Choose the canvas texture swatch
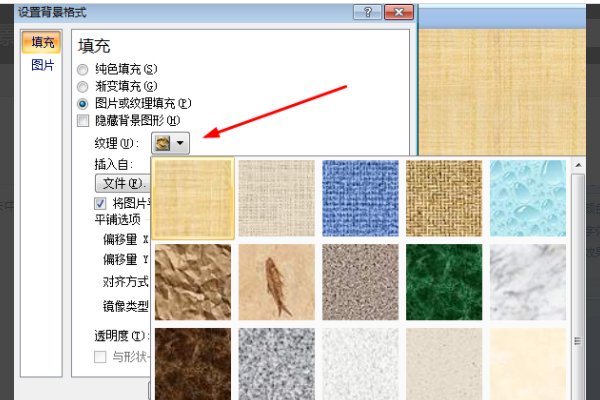Viewport: 600px width, 400px height. coord(277,198)
